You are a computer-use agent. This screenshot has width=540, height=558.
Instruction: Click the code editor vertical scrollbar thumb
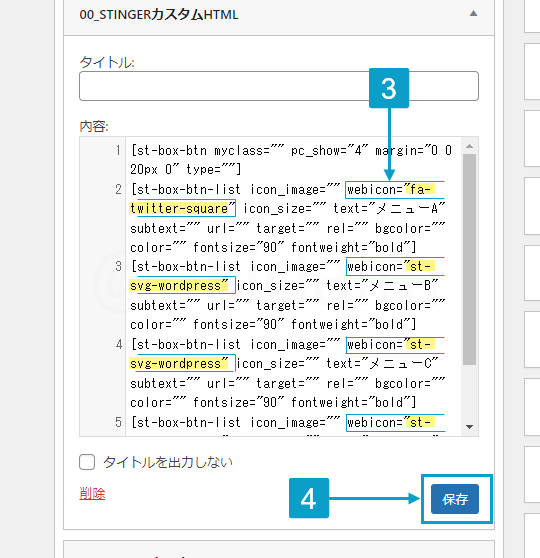click(x=470, y=259)
